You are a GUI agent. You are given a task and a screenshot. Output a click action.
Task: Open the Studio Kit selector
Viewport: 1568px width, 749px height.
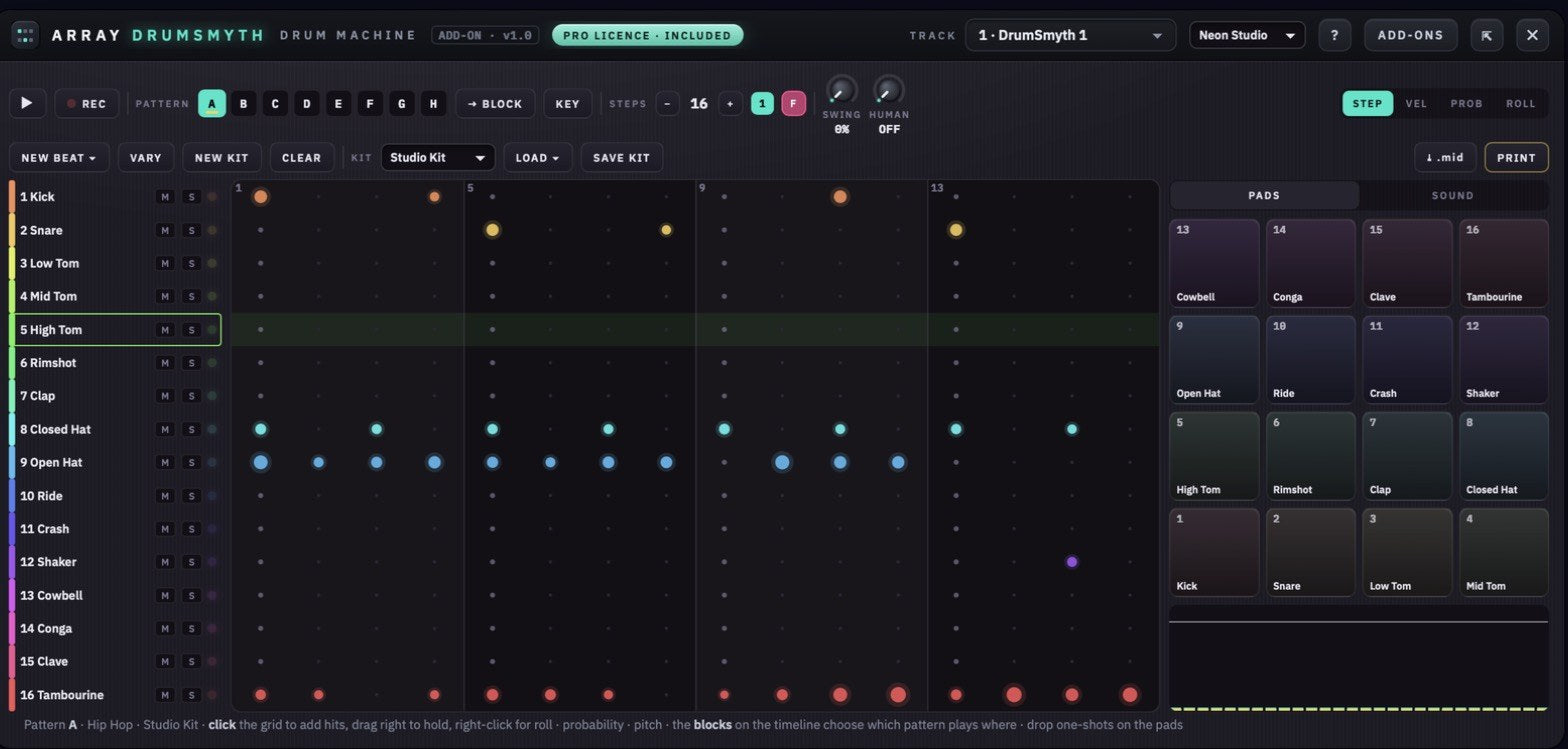pyautogui.click(x=437, y=157)
